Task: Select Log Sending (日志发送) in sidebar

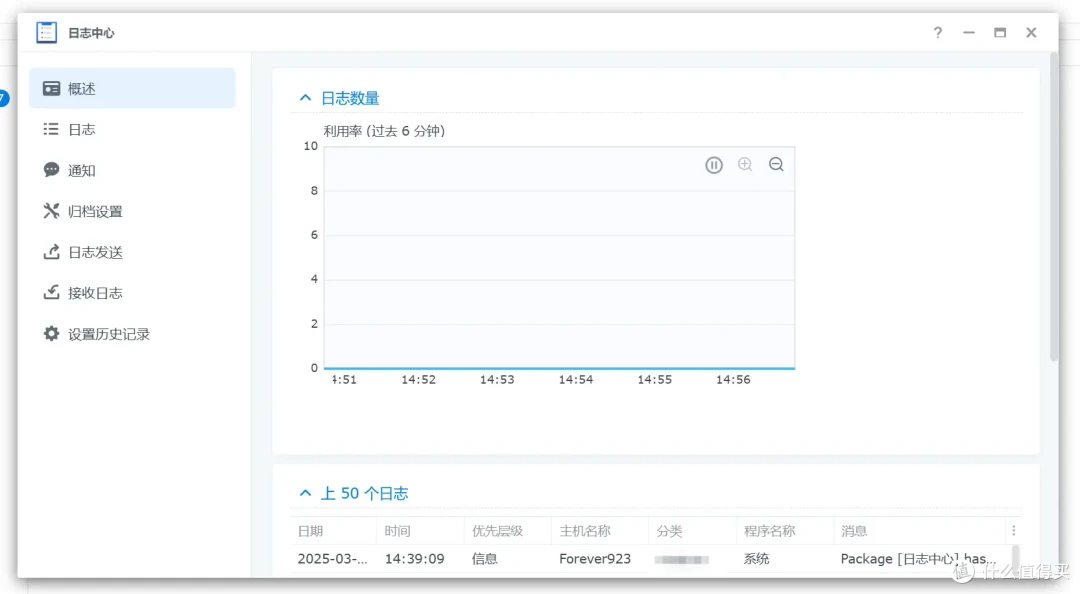Action: [x=132, y=252]
